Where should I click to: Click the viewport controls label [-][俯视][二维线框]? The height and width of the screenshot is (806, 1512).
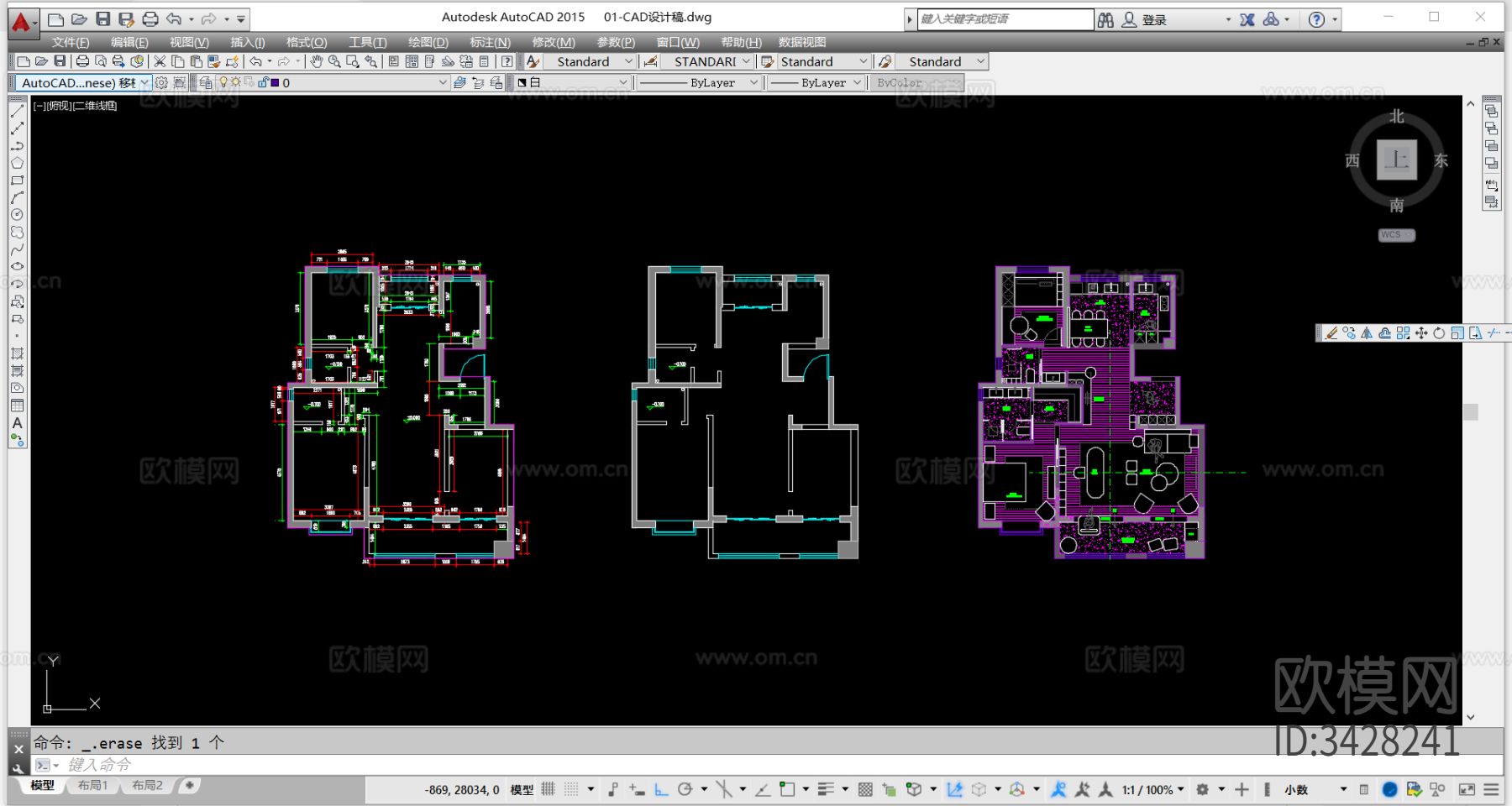coord(75,106)
